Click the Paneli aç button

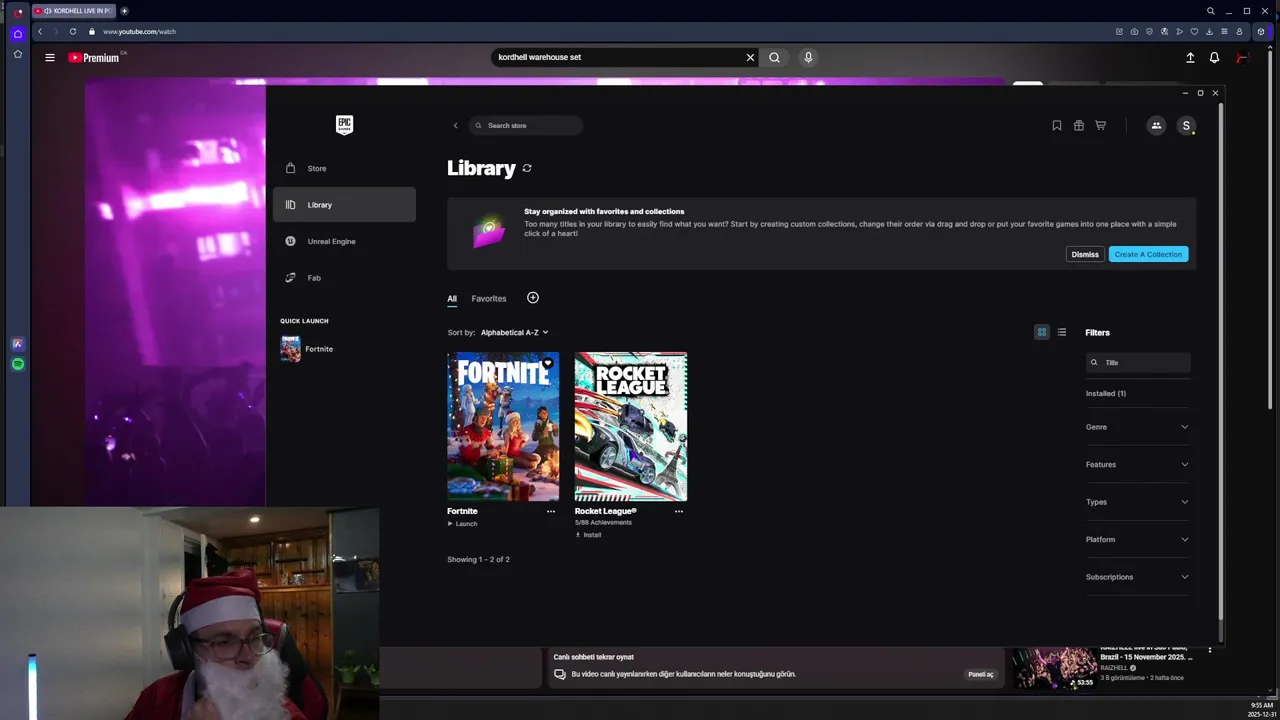[981, 674]
